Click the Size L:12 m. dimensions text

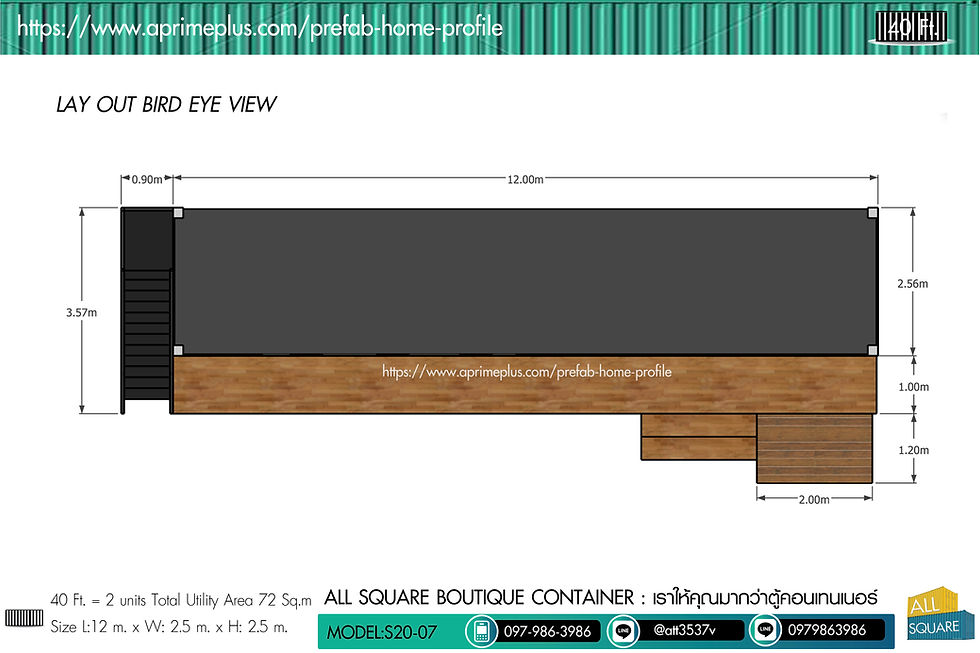tap(169, 626)
